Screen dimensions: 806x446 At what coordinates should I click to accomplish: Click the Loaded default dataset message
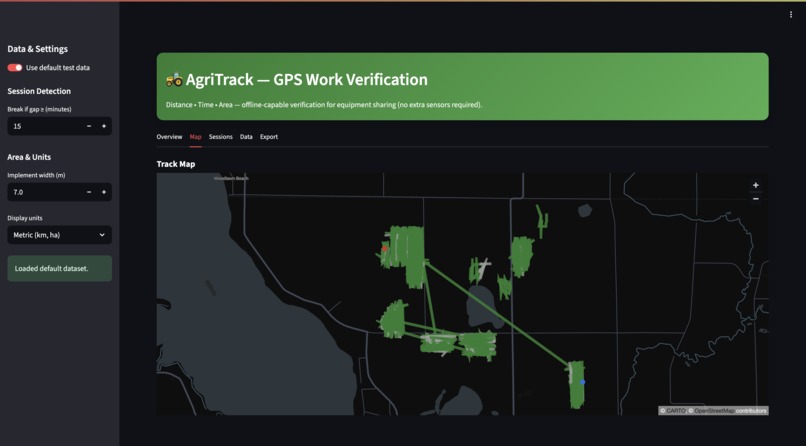coord(60,268)
